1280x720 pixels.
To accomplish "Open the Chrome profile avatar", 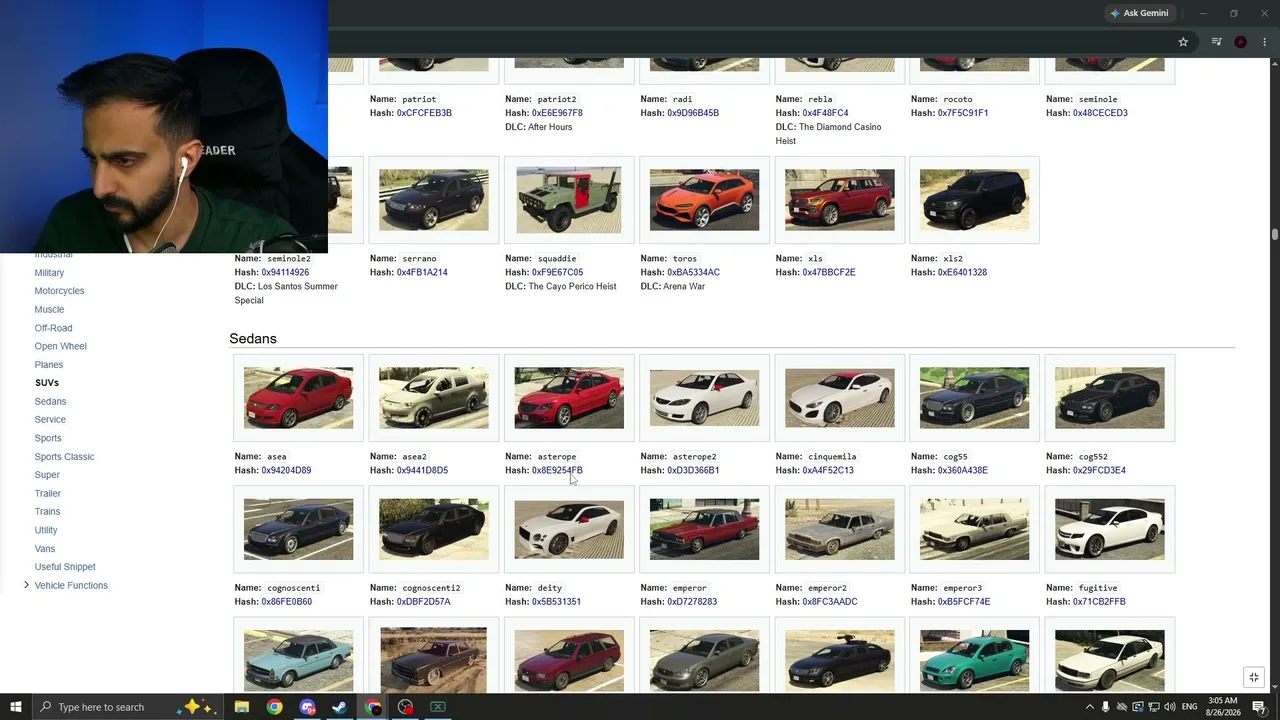I will click(x=1241, y=42).
